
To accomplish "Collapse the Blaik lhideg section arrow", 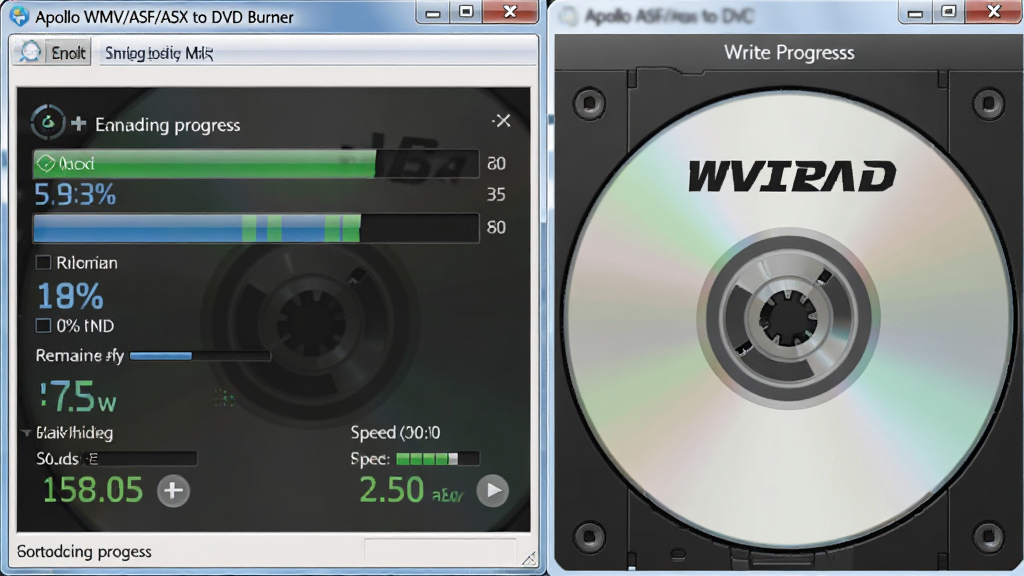I will 25,432.
